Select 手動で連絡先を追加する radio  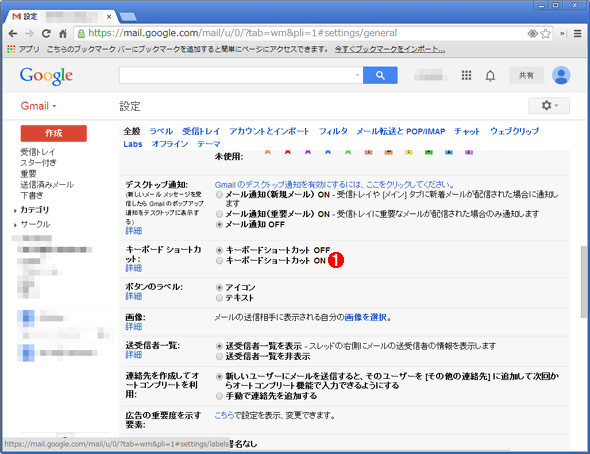click(219, 396)
